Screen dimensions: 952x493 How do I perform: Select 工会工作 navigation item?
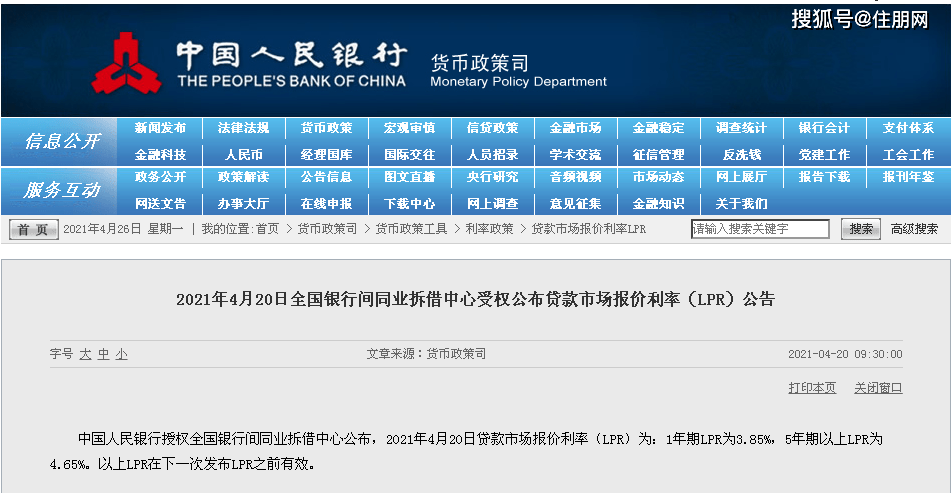(908, 155)
